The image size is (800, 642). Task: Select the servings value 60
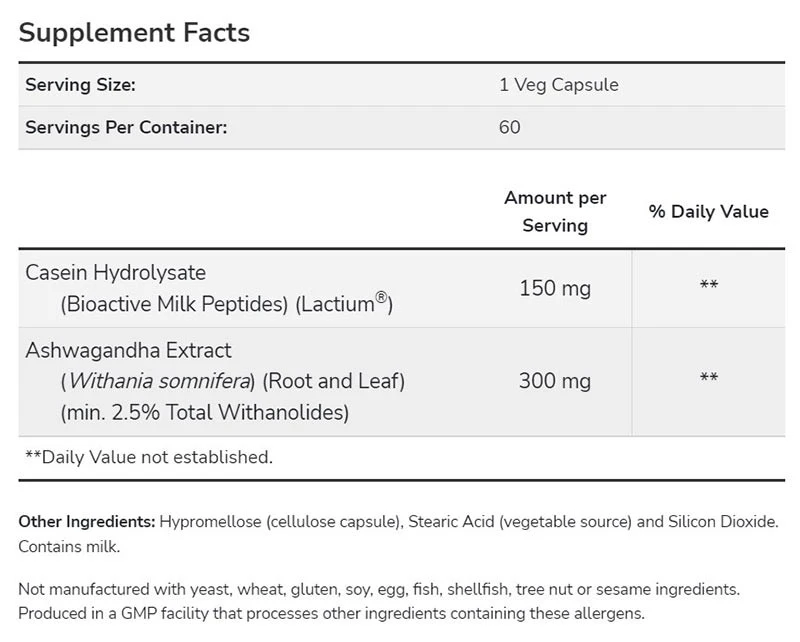click(509, 127)
